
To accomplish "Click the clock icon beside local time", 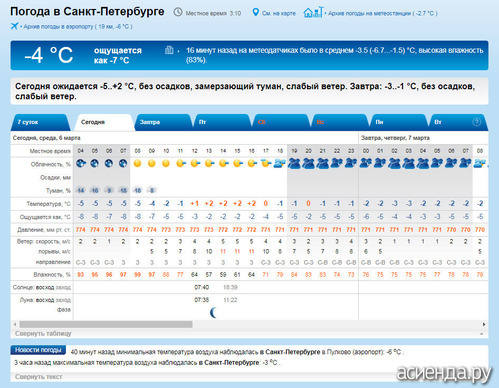I will pos(178,12).
